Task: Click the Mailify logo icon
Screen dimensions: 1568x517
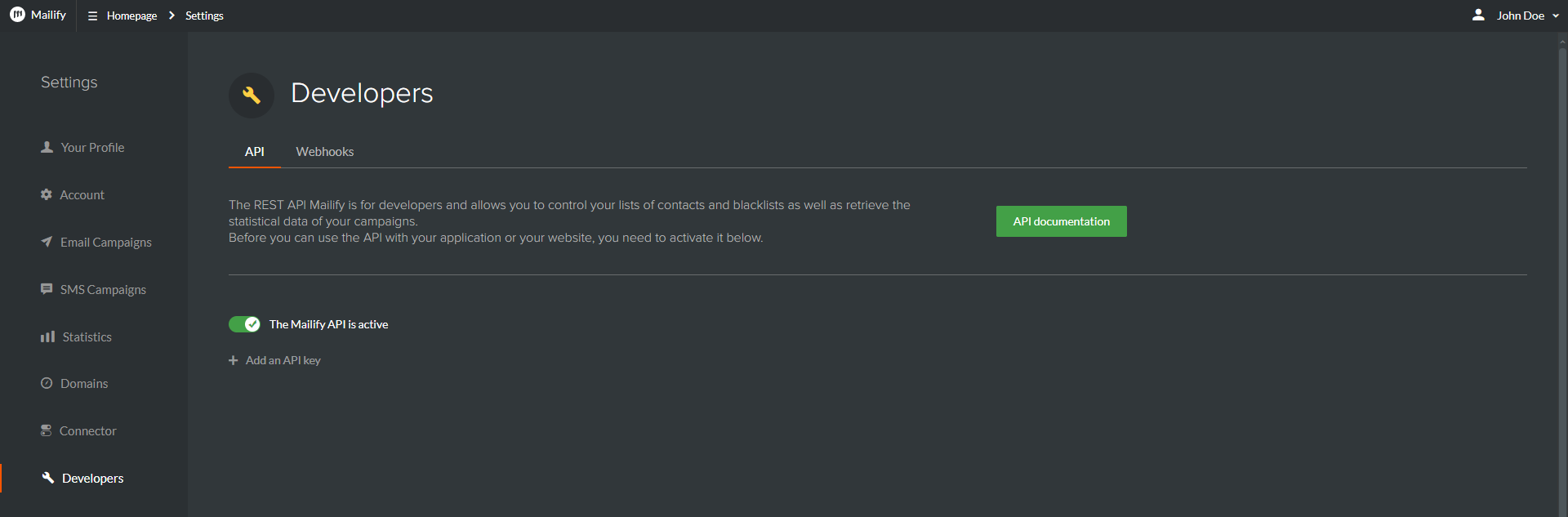Action: pos(17,15)
